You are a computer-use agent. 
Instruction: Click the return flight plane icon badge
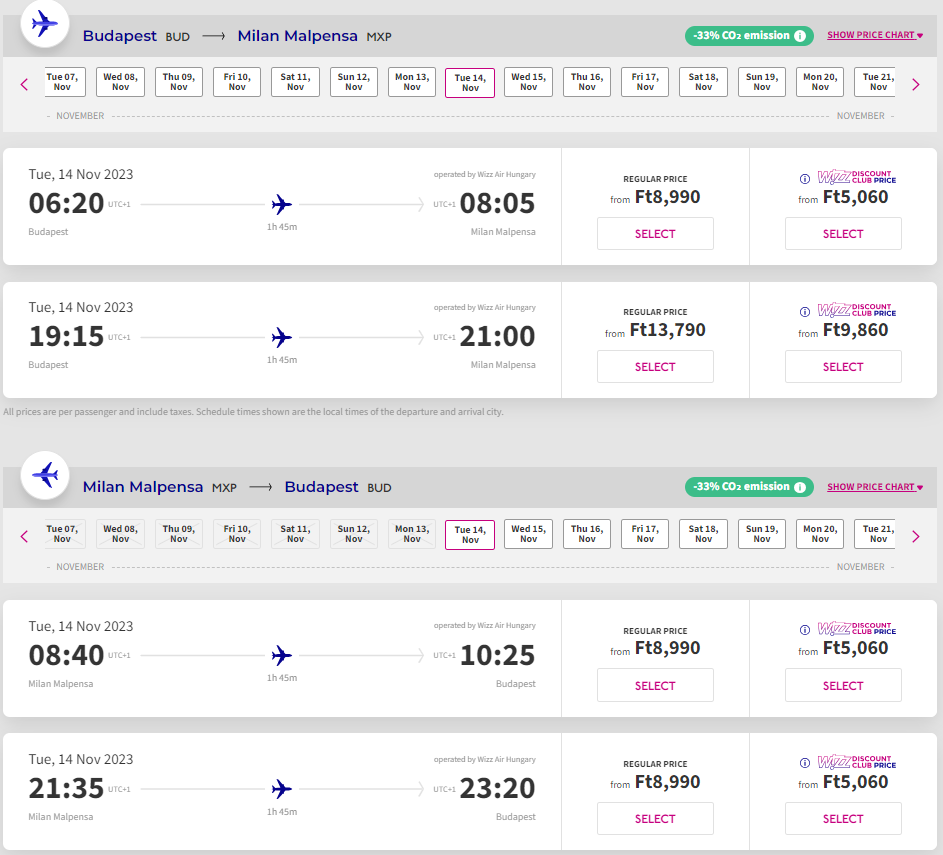[x=45, y=476]
